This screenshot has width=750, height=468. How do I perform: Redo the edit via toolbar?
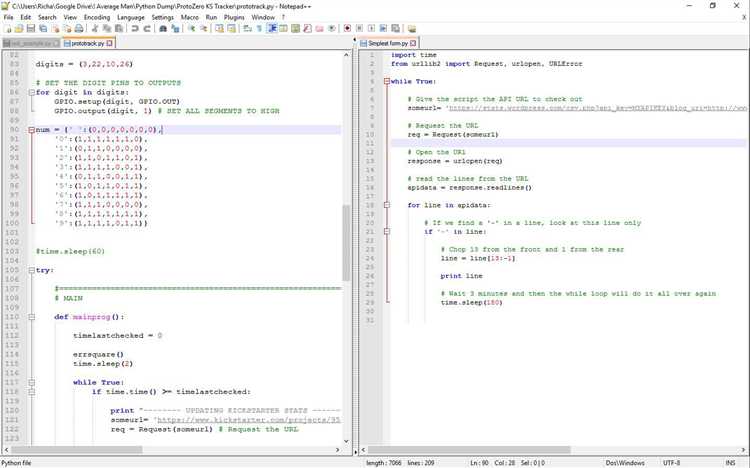click(x=147, y=29)
